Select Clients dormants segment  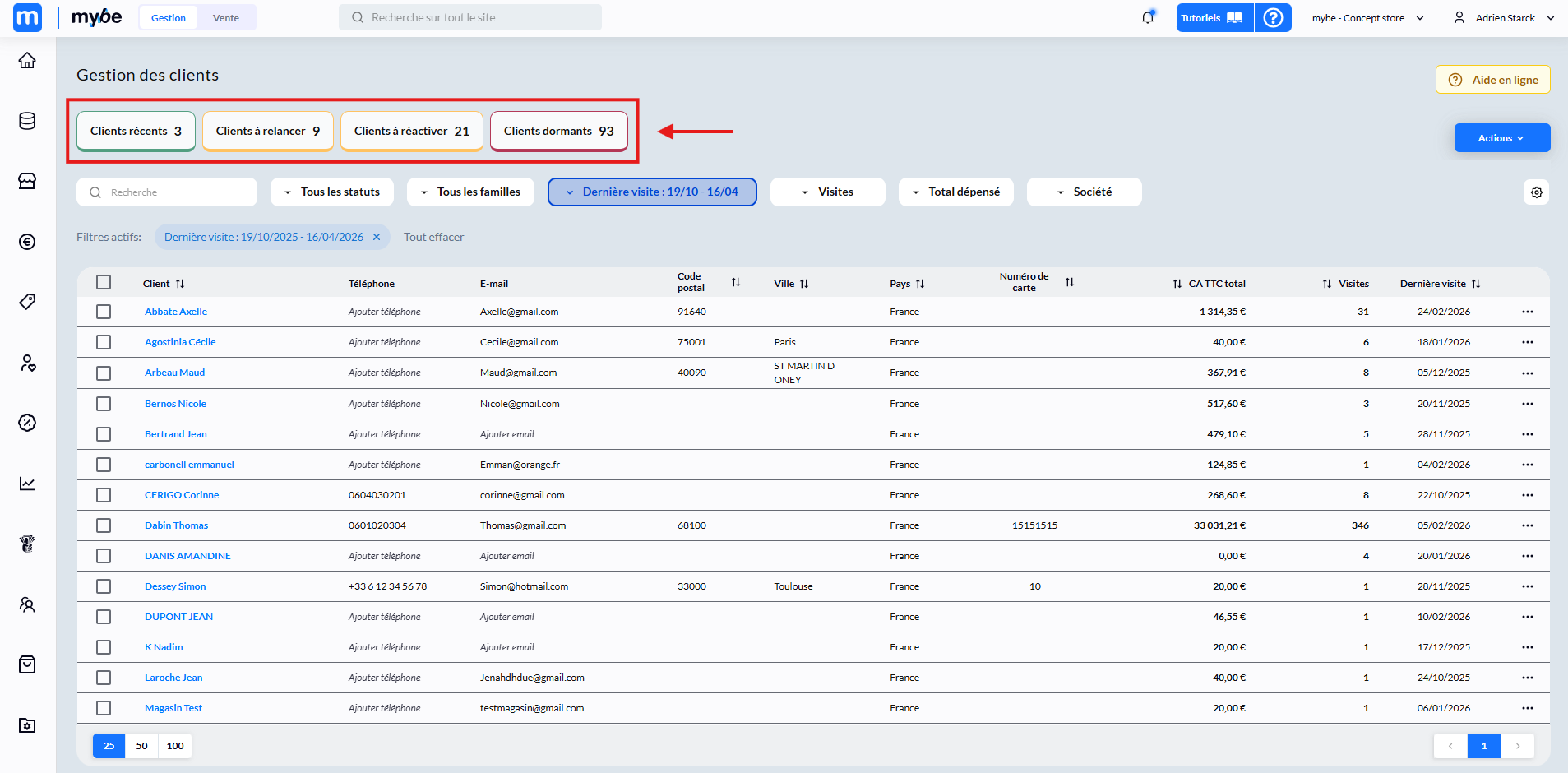[559, 131]
